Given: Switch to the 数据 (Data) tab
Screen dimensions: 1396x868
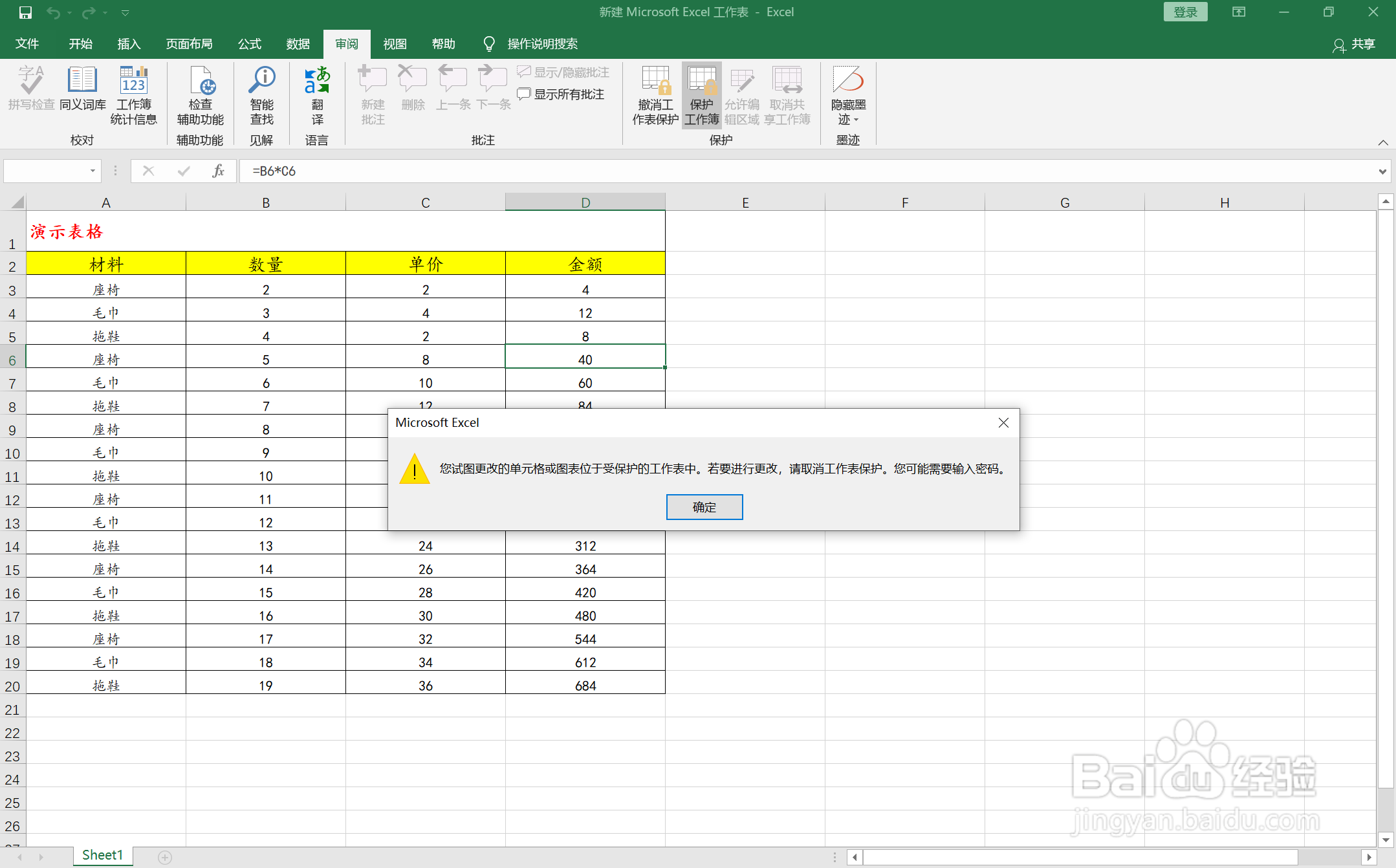Looking at the screenshot, I should pos(298,44).
